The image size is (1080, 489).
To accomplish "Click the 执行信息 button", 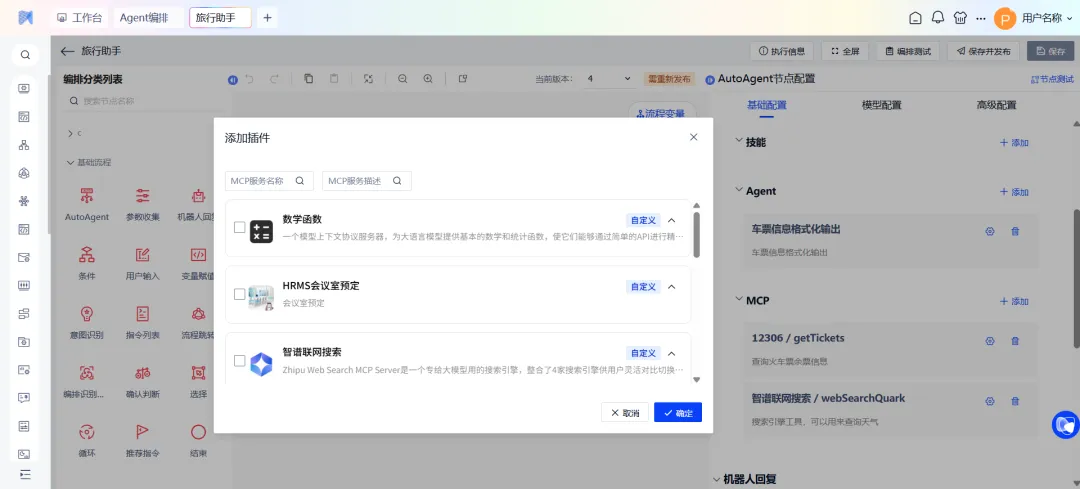I will point(782,51).
